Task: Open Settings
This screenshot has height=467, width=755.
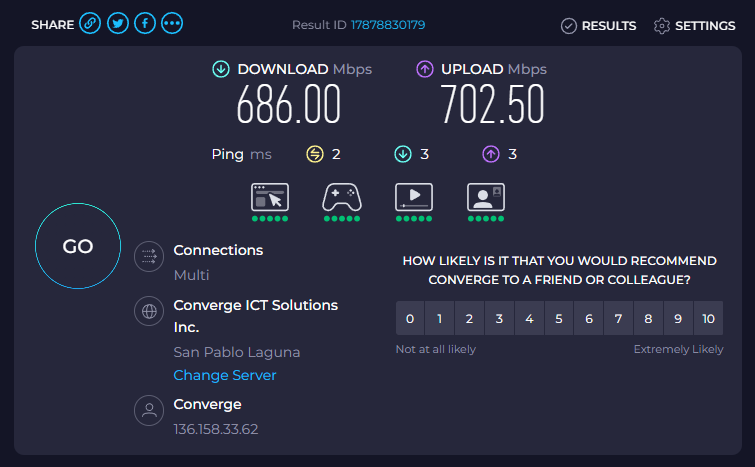Action: (x=694, y=26)
